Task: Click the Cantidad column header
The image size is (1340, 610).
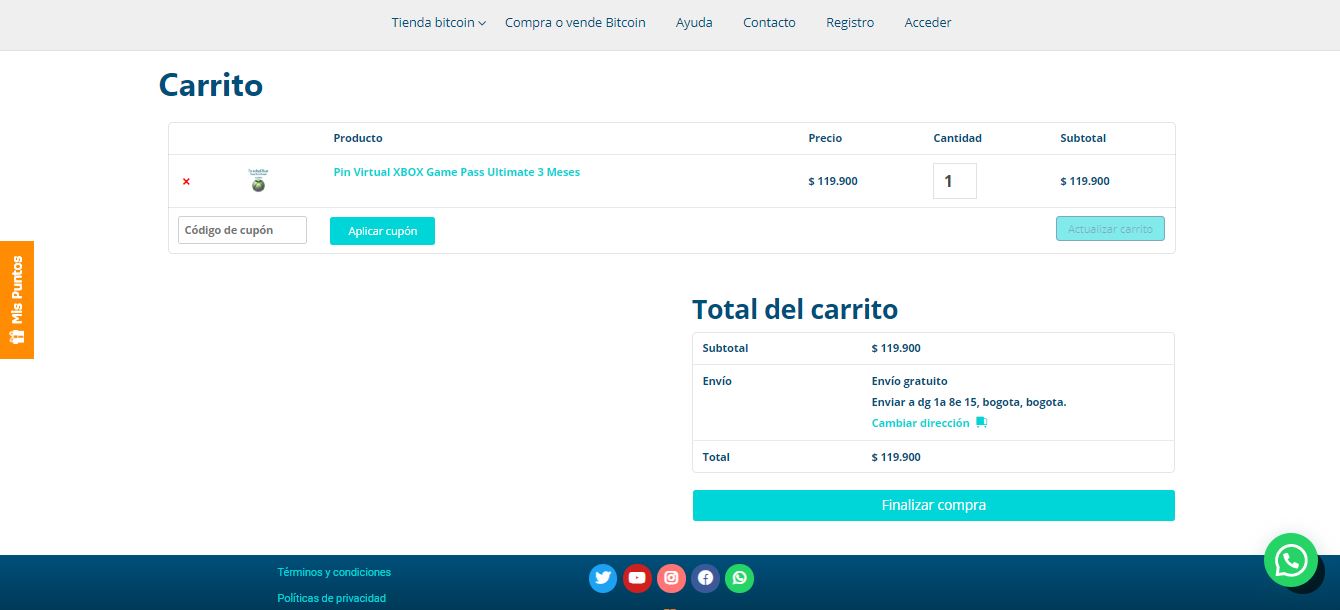Action: (958, 138)
